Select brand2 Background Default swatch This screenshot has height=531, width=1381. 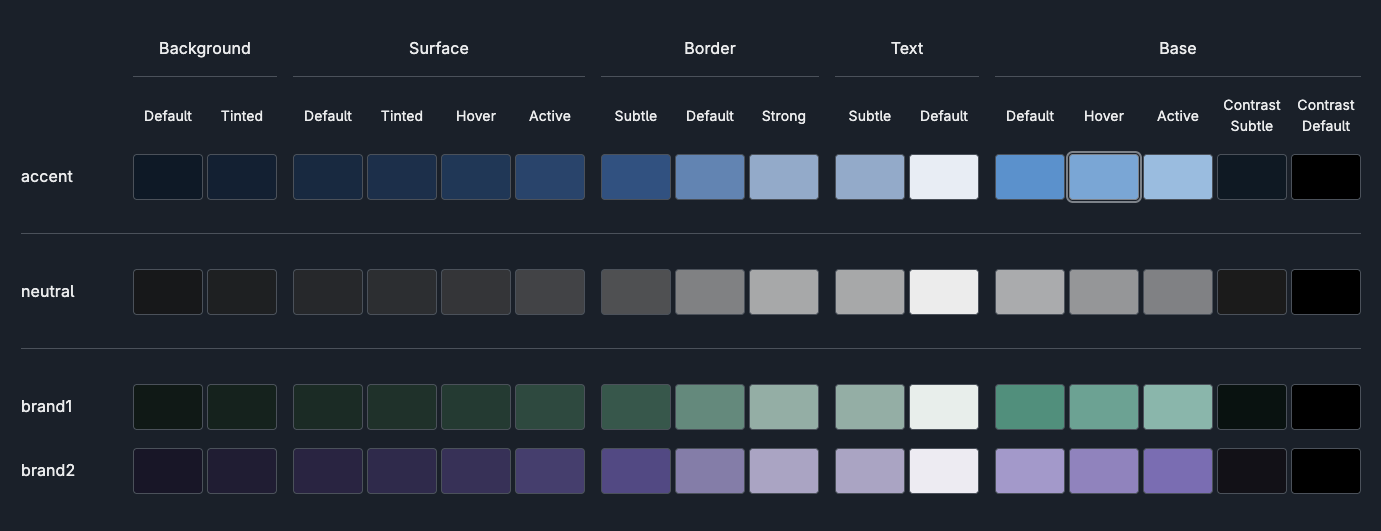(168, 471)
